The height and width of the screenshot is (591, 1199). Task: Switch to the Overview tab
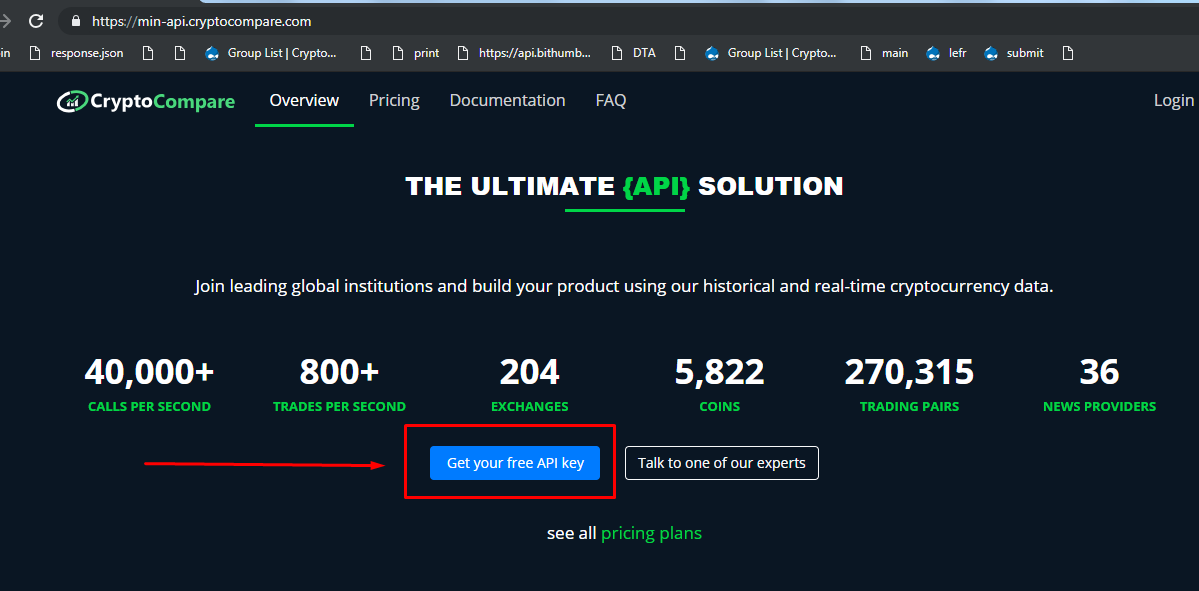304,100
